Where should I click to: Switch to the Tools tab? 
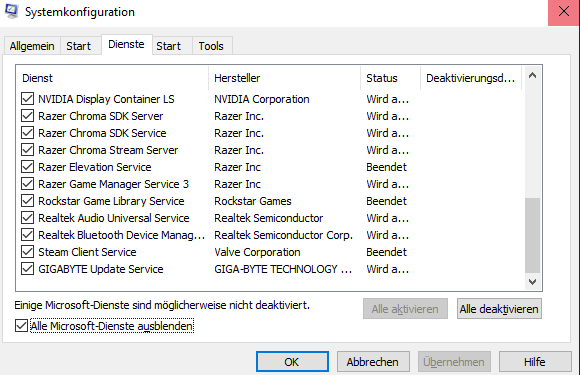pyautogui.click(x=211, y=46)
